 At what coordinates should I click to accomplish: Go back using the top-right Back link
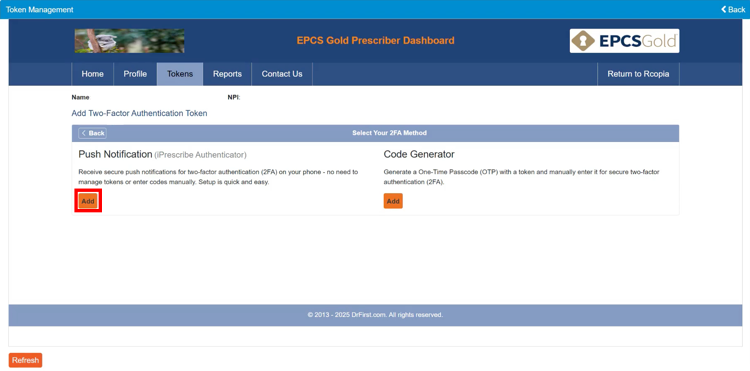(733, 10)
